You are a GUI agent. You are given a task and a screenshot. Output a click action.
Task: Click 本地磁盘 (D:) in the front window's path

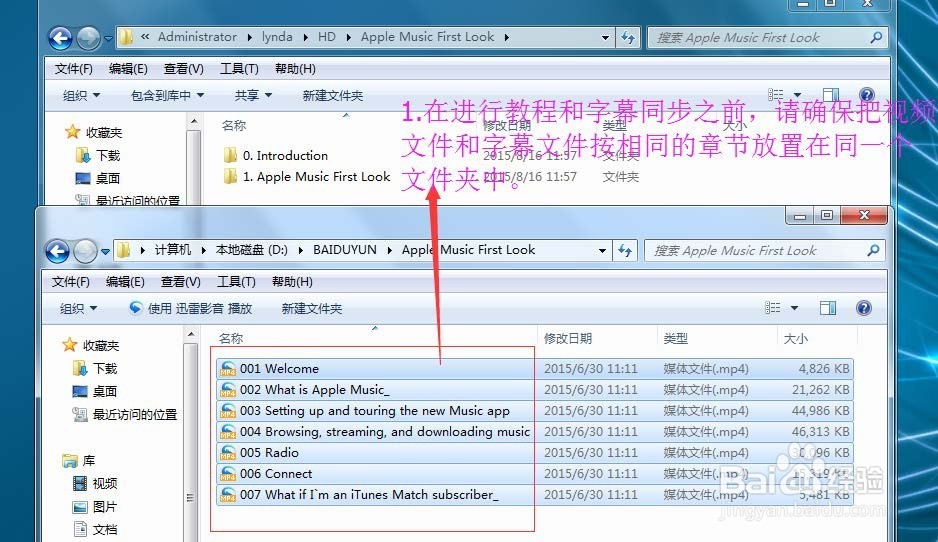(251, 250)
